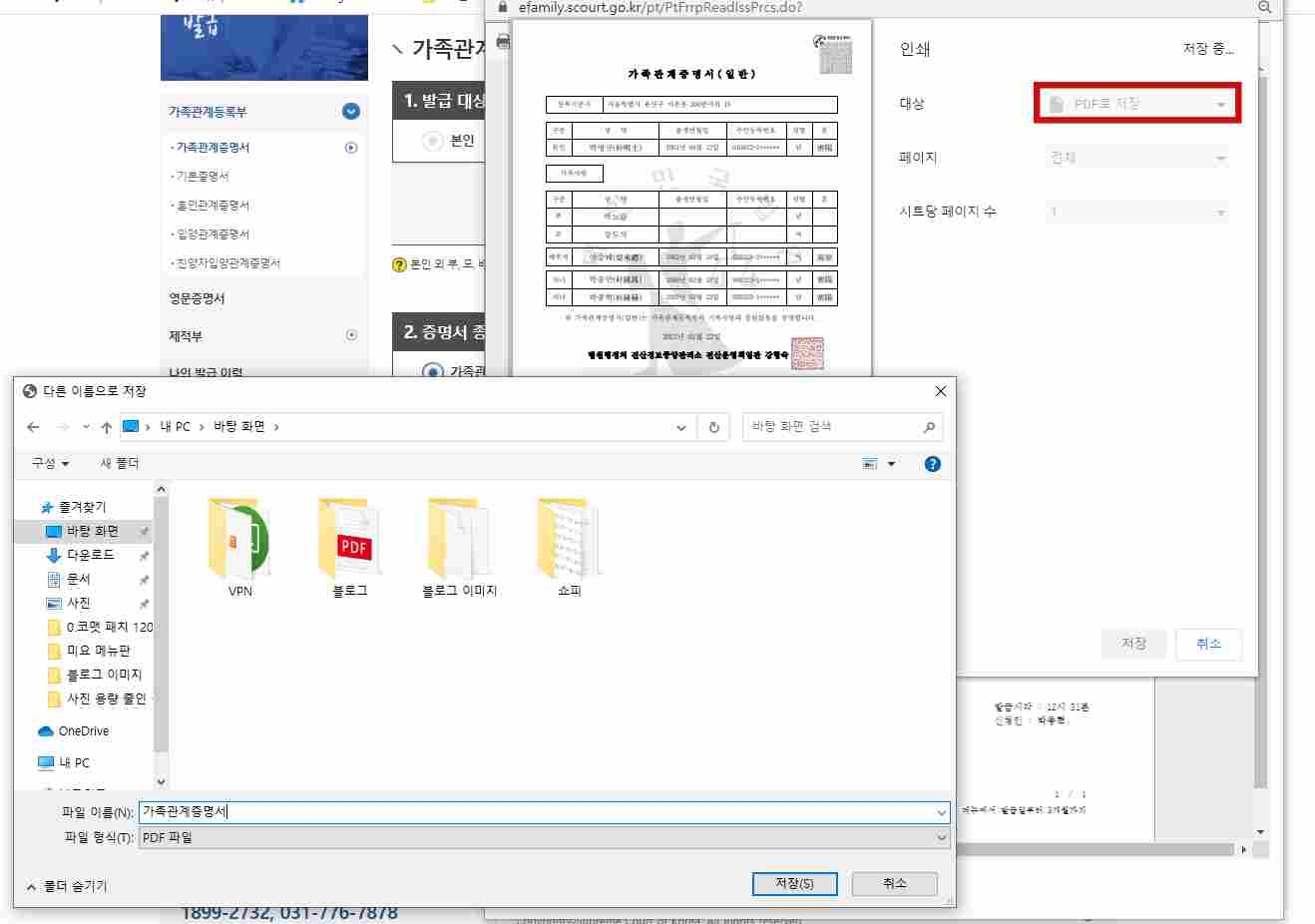Click the printer icon above the certificate preview
The width and height of the screenshot is (1315, 924).
[503, 42]
